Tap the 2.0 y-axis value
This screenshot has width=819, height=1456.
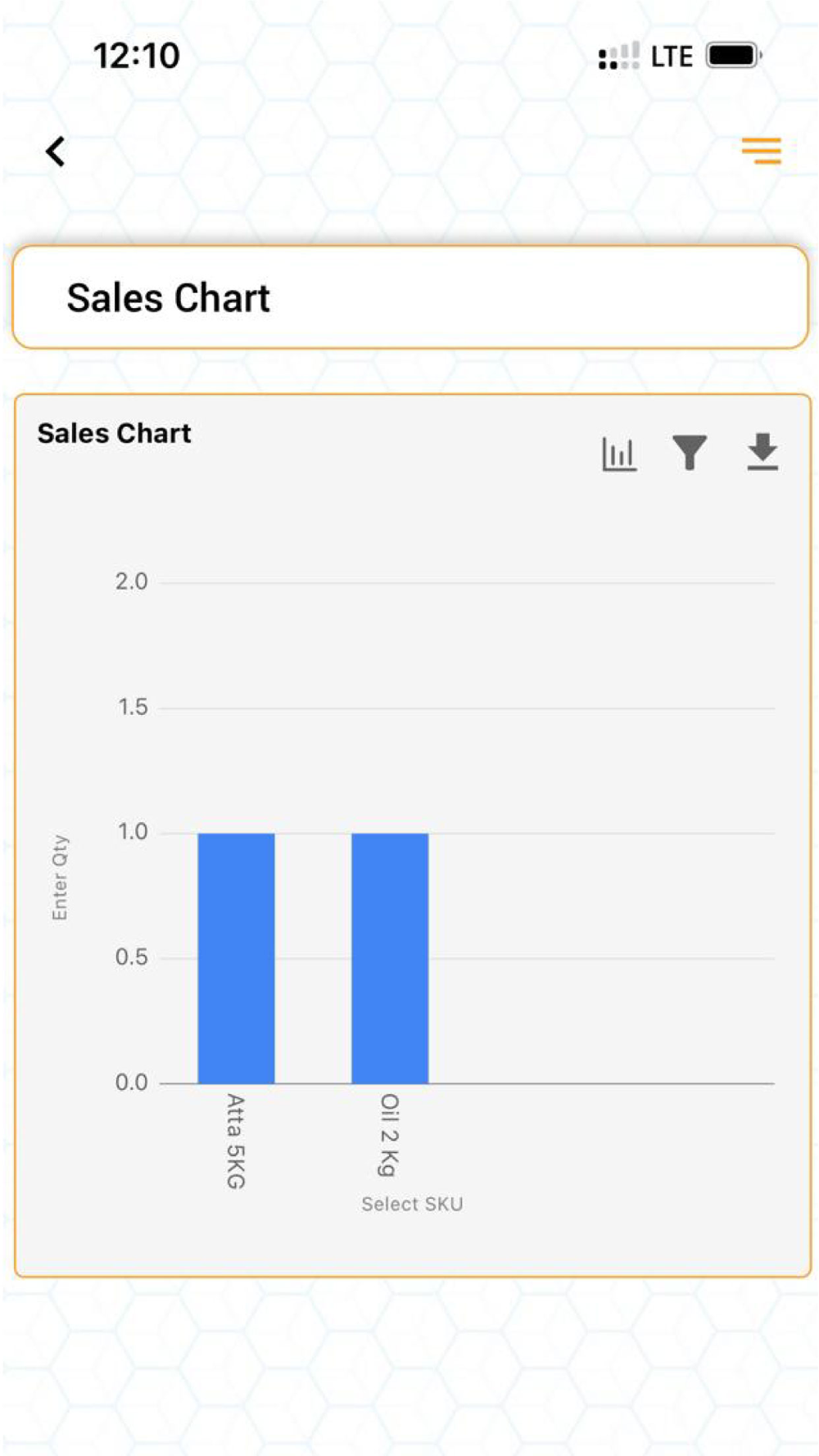[131, 582]
